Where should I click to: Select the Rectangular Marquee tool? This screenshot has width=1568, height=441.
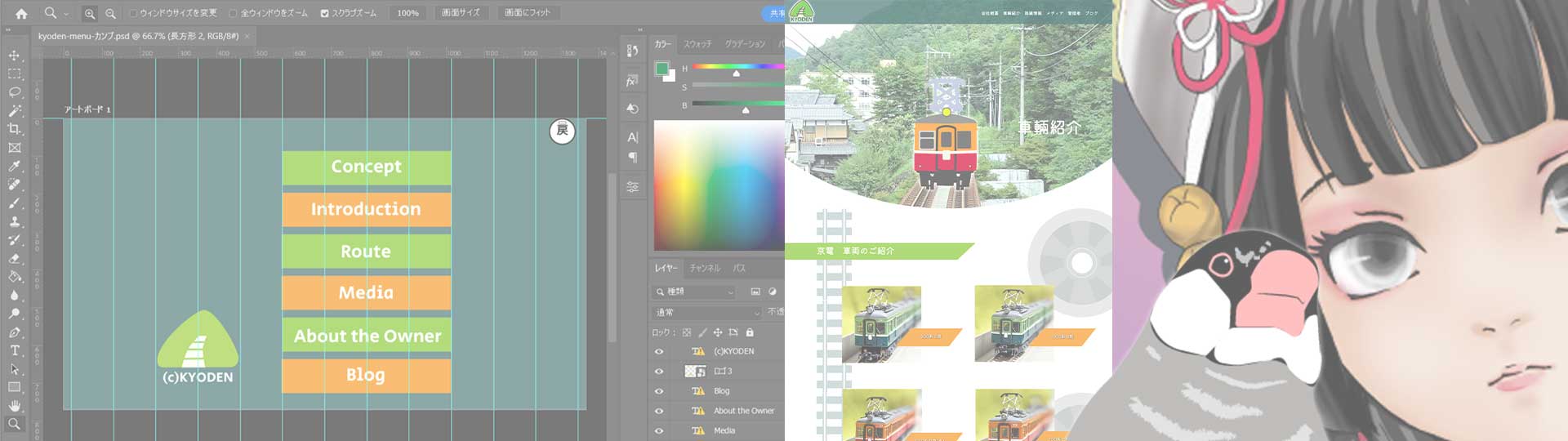tap(14, 73)
